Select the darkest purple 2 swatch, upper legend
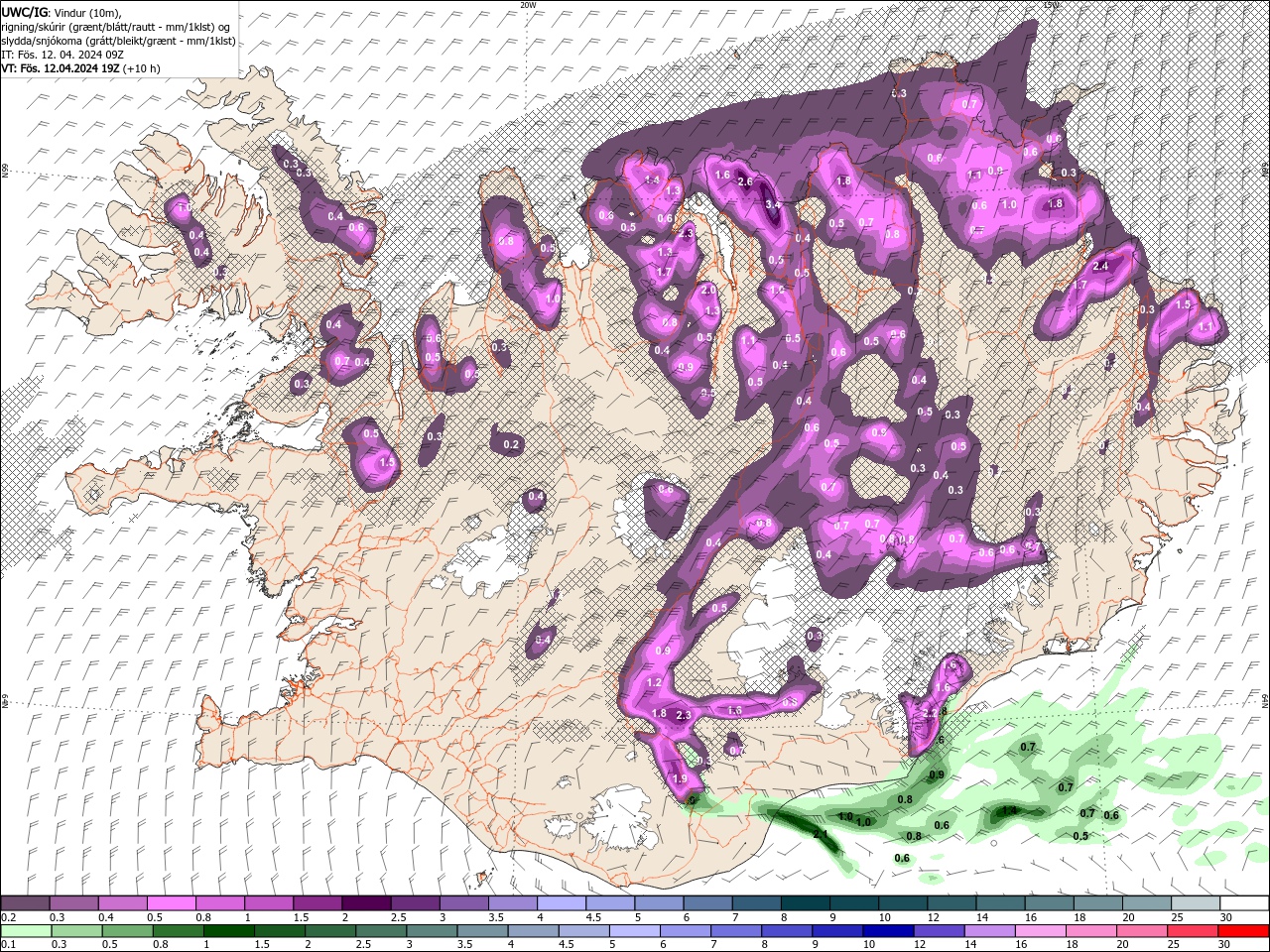The image size is (1270, 952). (365, 903)
